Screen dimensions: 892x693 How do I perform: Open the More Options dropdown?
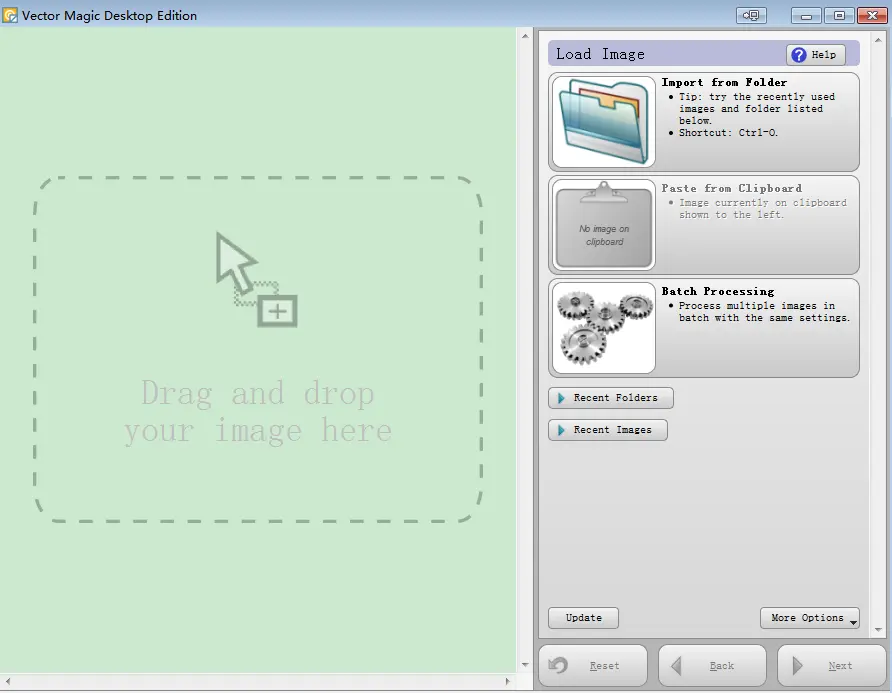[x=810, y=618]
